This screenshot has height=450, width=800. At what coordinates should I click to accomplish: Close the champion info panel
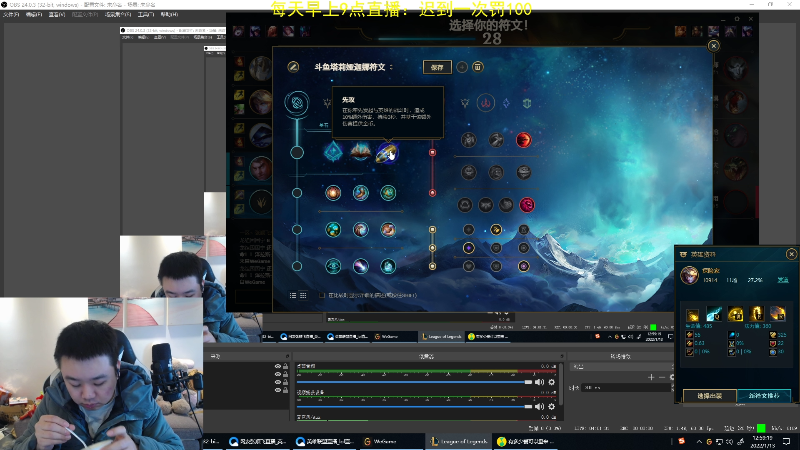coord(791,254)
